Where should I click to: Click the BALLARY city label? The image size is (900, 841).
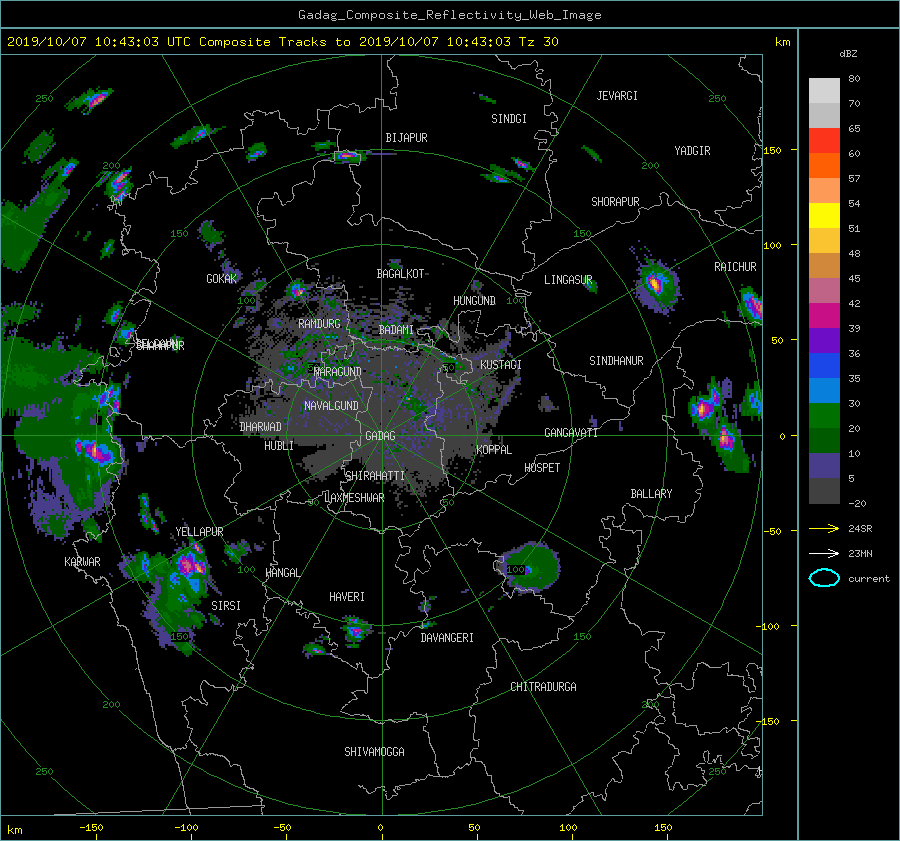click(x=651, y=494)
